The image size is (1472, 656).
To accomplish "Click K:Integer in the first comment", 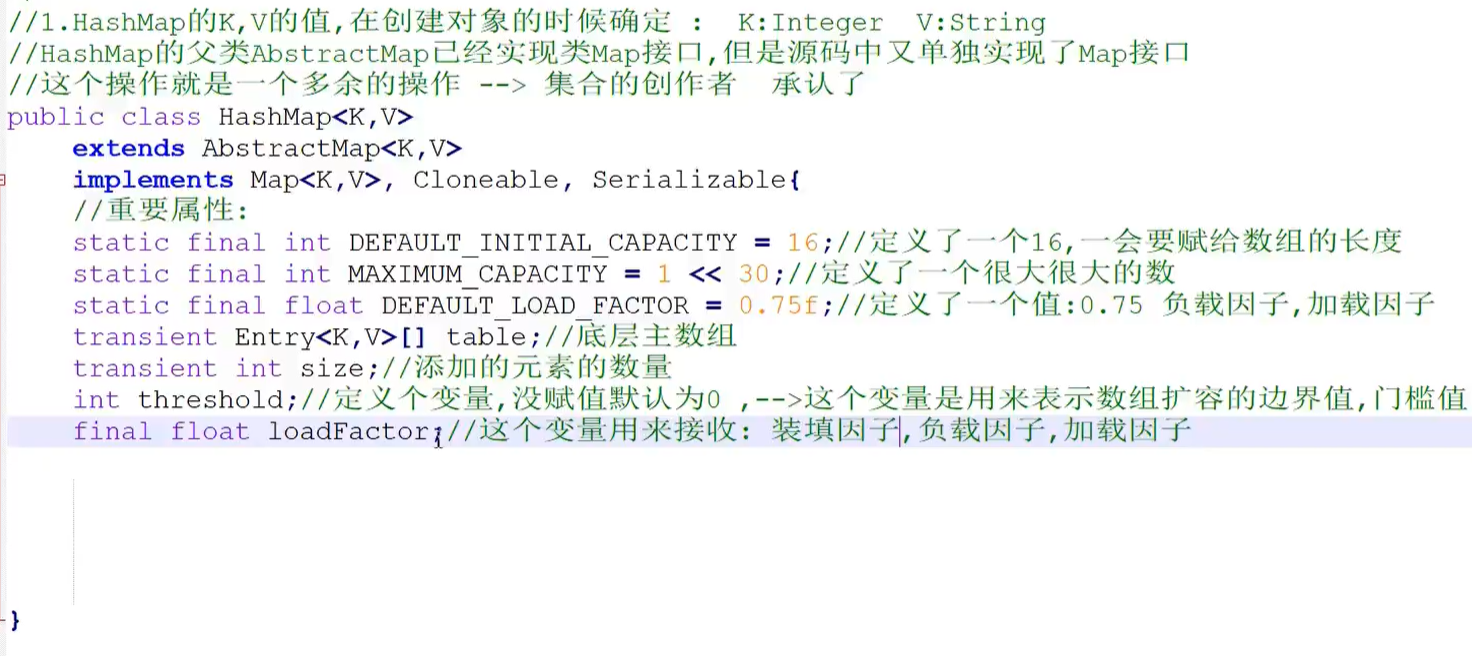I will tap(810, 22).
